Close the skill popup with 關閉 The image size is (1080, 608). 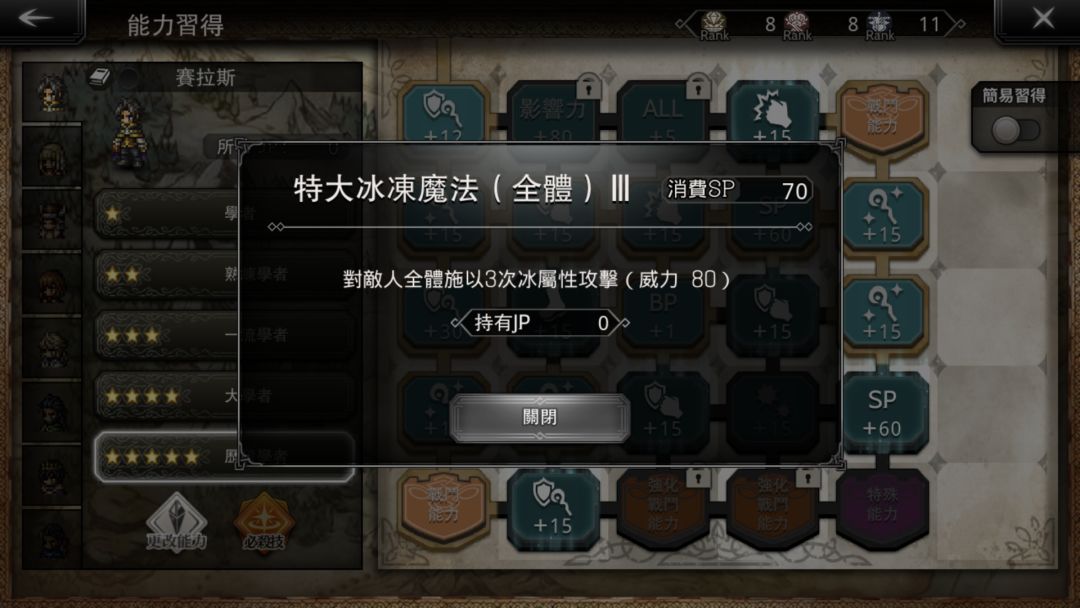(539, 417)
